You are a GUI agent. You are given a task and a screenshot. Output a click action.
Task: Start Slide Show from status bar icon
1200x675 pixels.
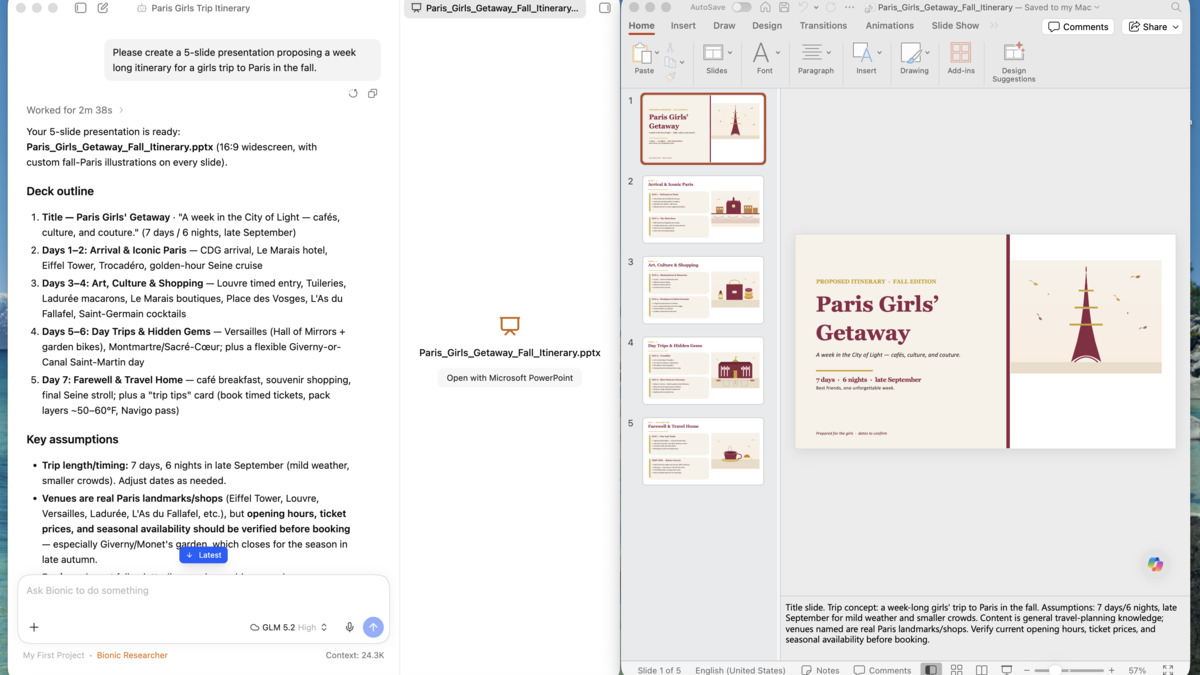pyautogui.click(x=1007, y=670)
